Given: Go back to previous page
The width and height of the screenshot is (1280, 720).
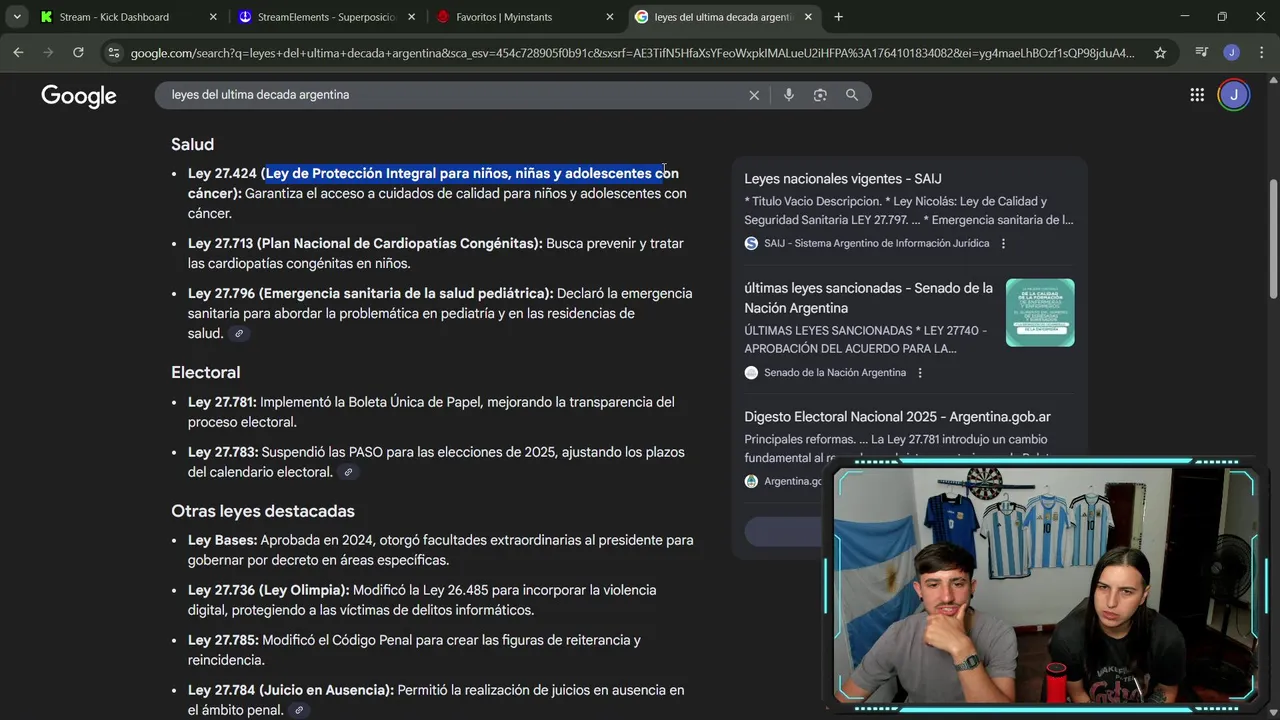Looking at the screenshot, I should point(18,53).
